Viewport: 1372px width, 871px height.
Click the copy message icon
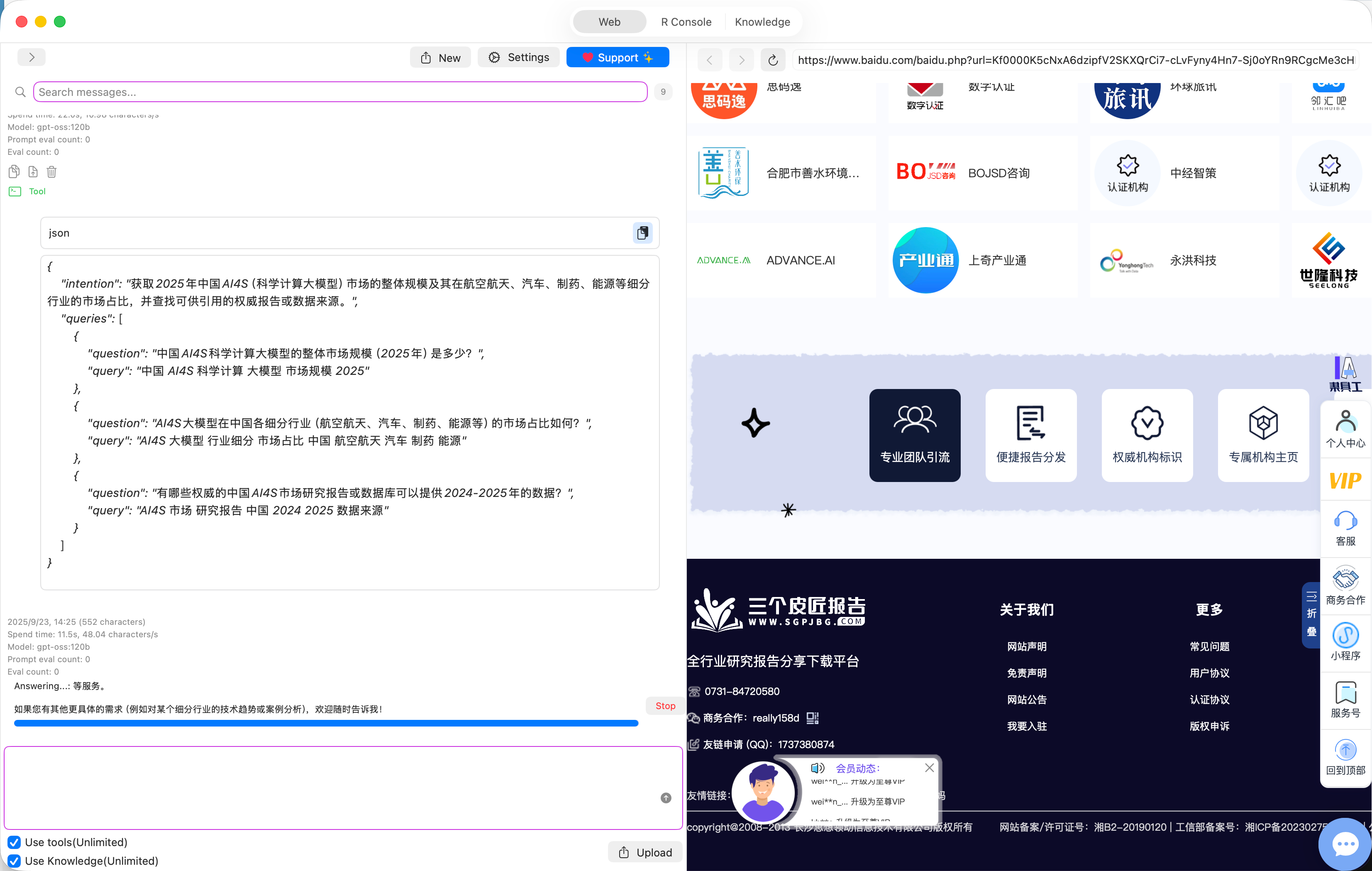14,171
